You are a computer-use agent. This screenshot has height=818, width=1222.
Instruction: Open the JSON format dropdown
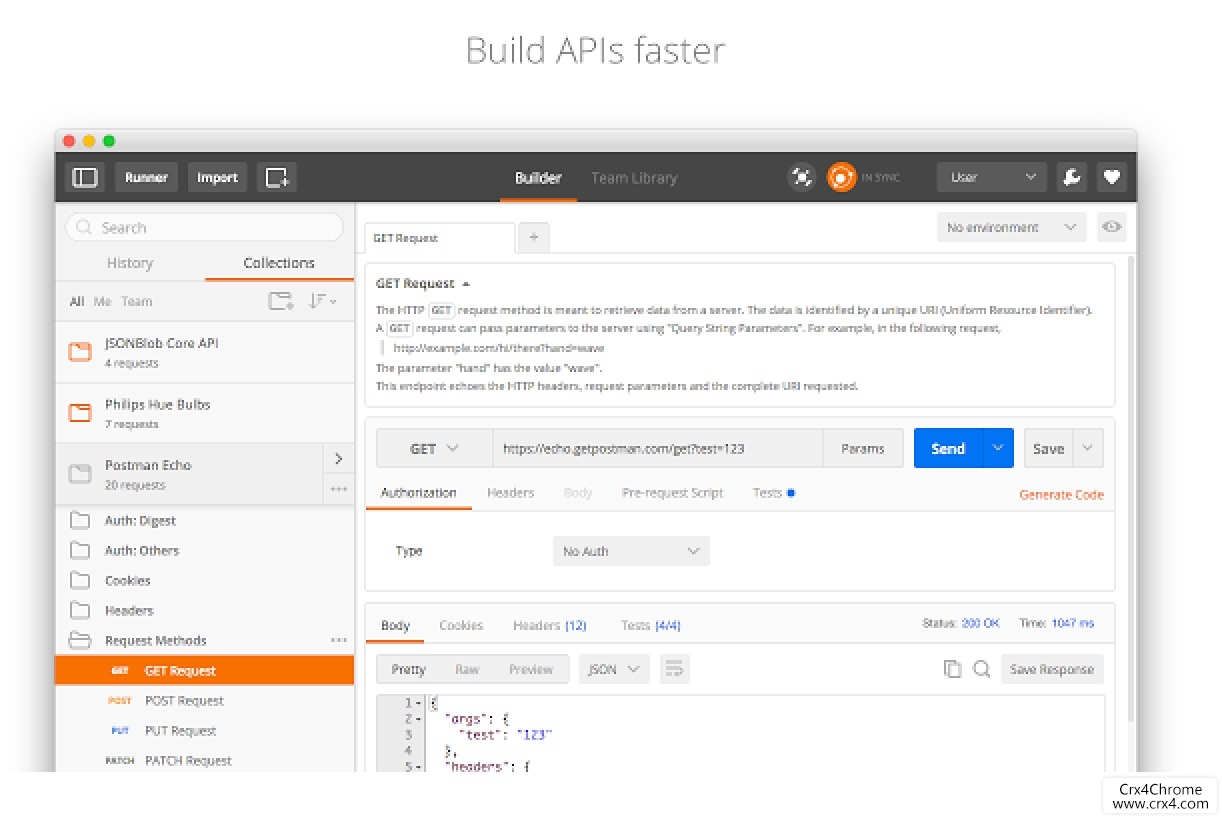click(614, 669)
